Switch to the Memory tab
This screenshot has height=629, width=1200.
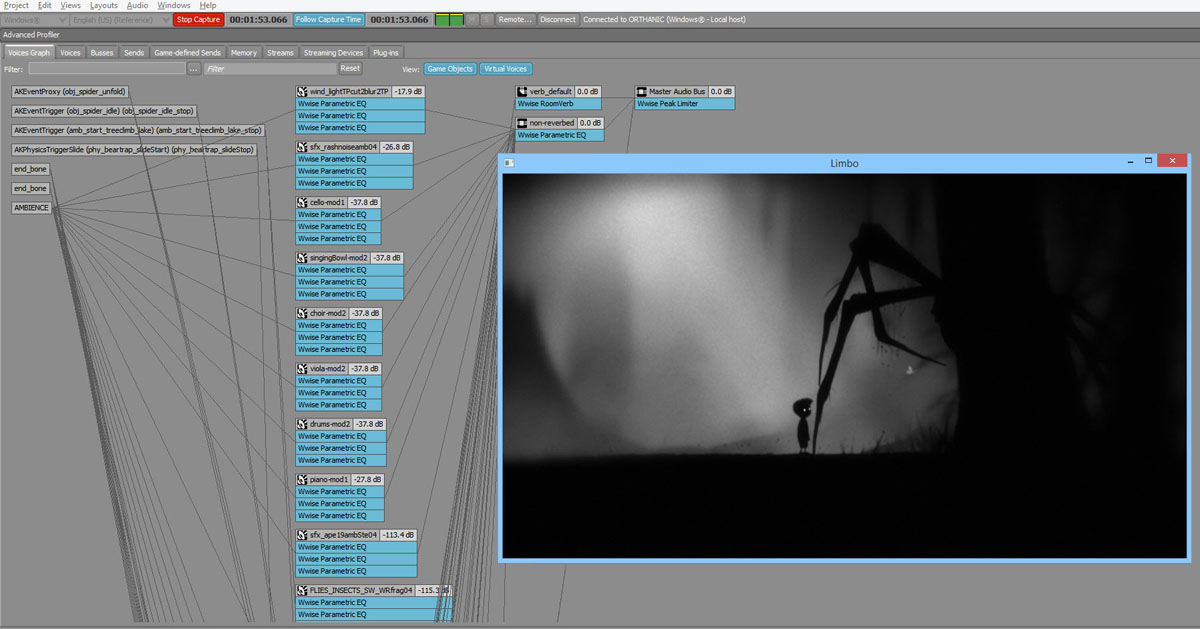pyautogui.click(x=244, y=52)
